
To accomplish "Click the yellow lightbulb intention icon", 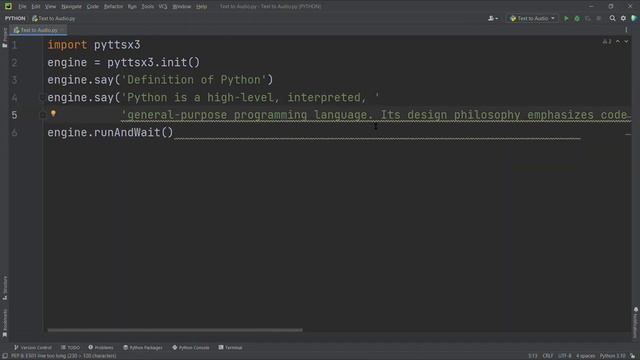I will [x=53, y=114].
